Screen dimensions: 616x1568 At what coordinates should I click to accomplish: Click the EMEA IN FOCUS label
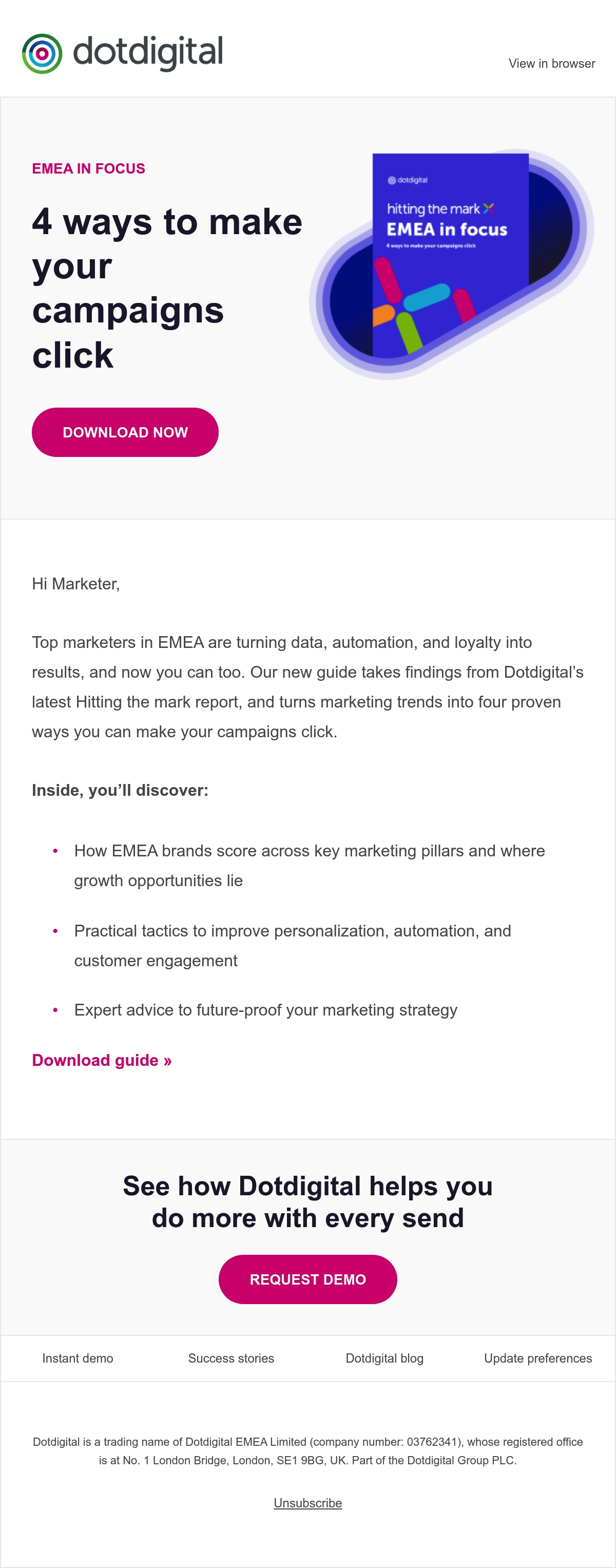[88, 168]
